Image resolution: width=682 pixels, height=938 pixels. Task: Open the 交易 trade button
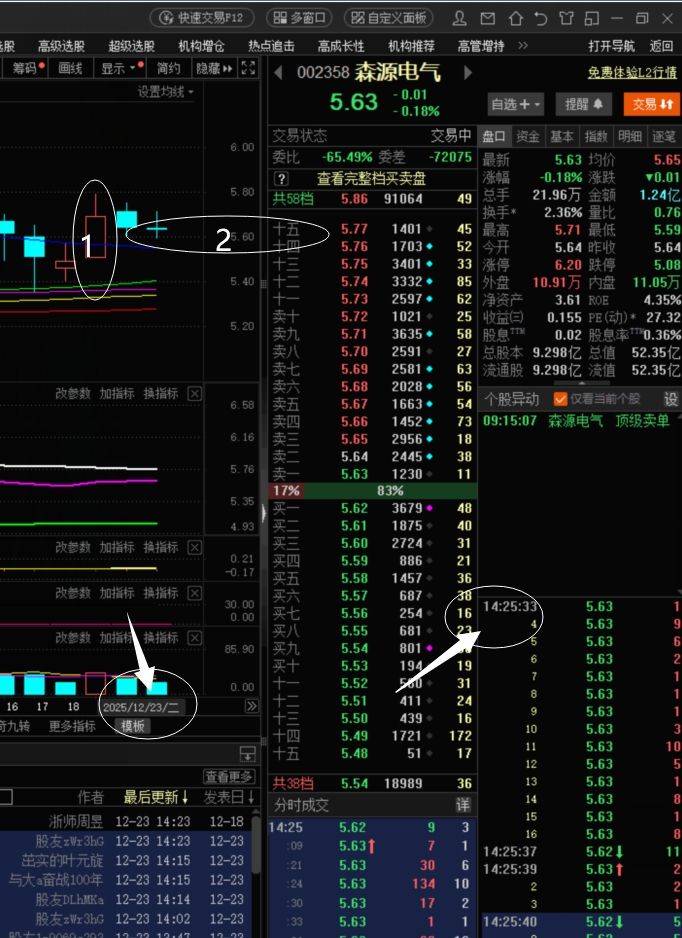point(652,105)
